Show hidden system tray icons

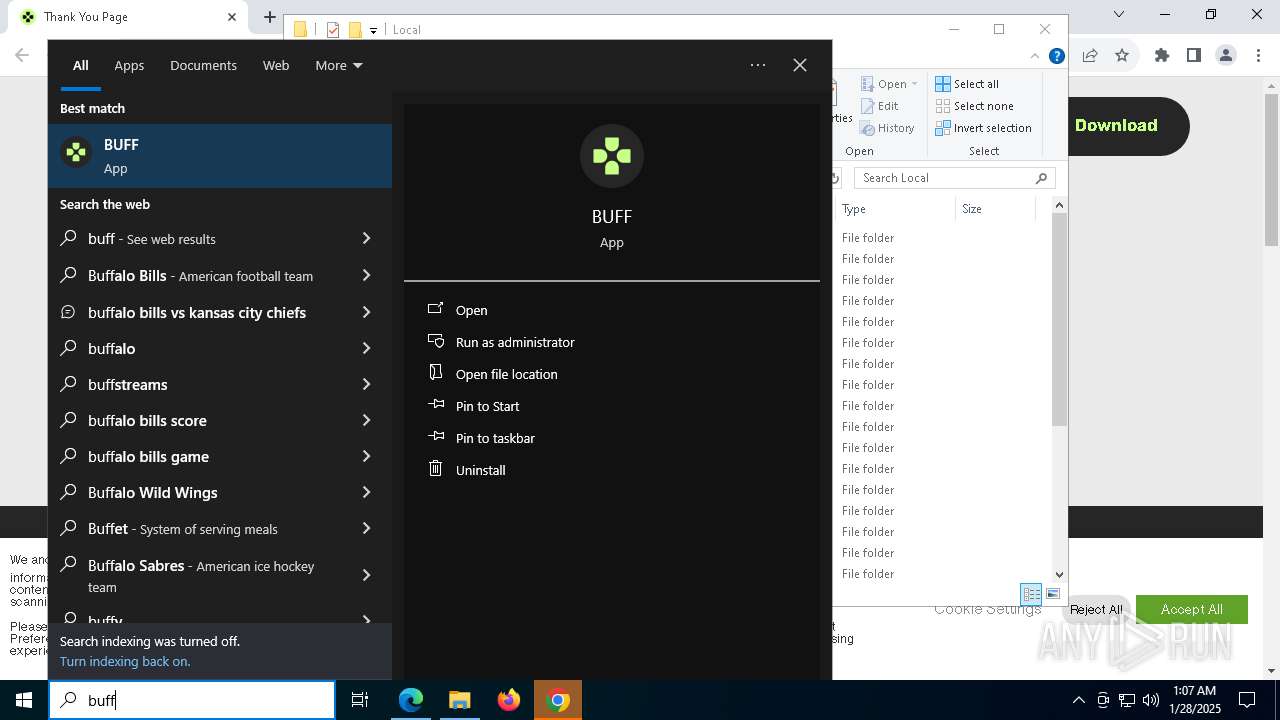1078,700
